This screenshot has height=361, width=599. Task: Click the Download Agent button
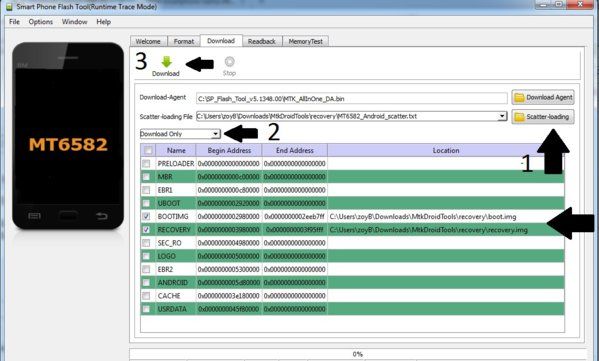pos(543,98)
